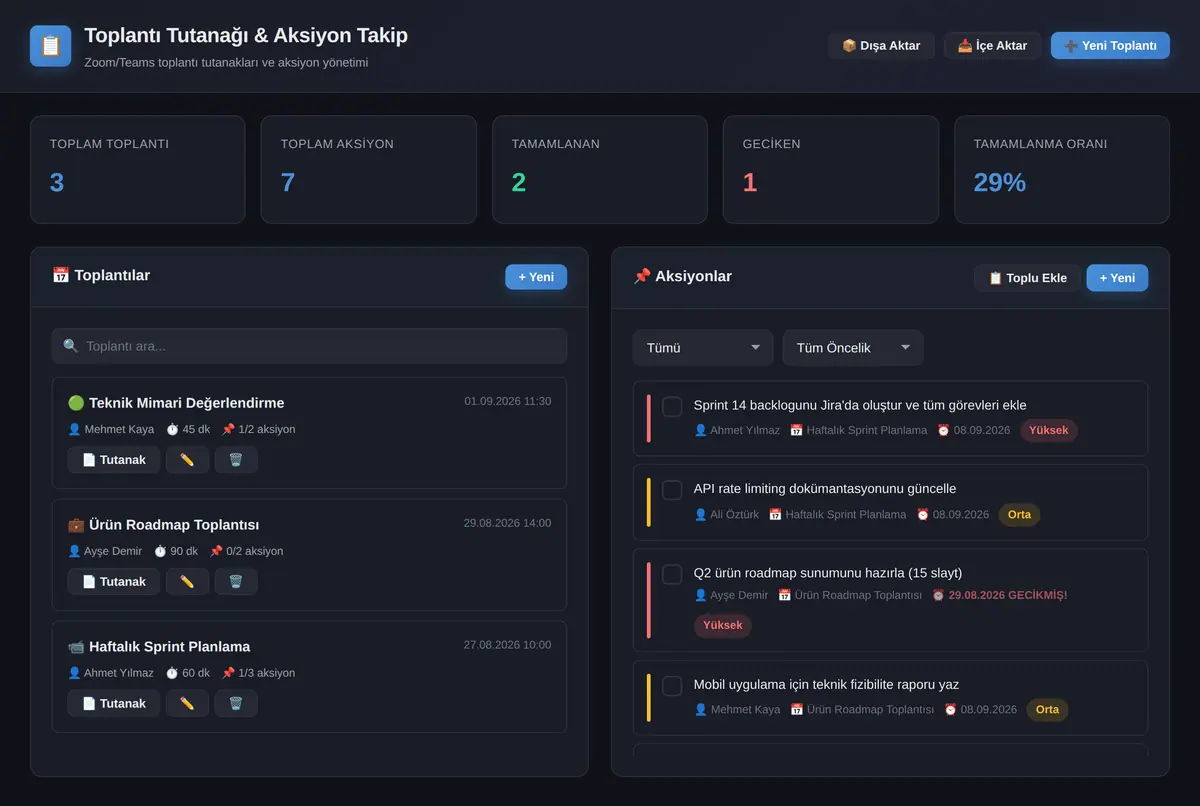1200x806 pixels.
Task: Click Orta badge on API rate limiting action
Action: 1019,515
